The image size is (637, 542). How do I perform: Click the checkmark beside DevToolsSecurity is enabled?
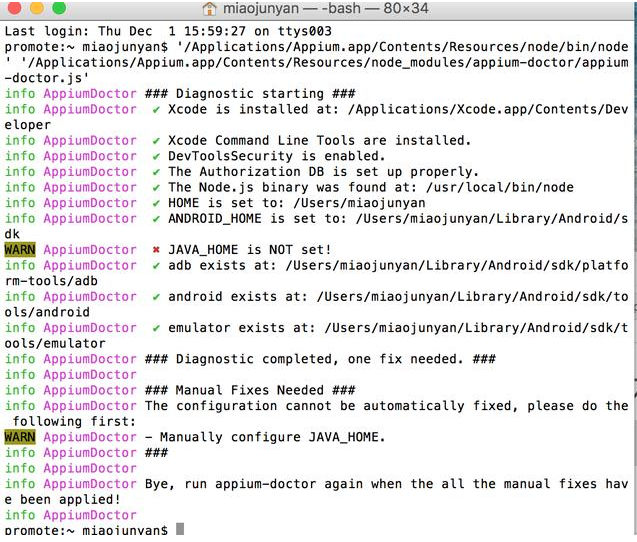click(x=156, y=156)
